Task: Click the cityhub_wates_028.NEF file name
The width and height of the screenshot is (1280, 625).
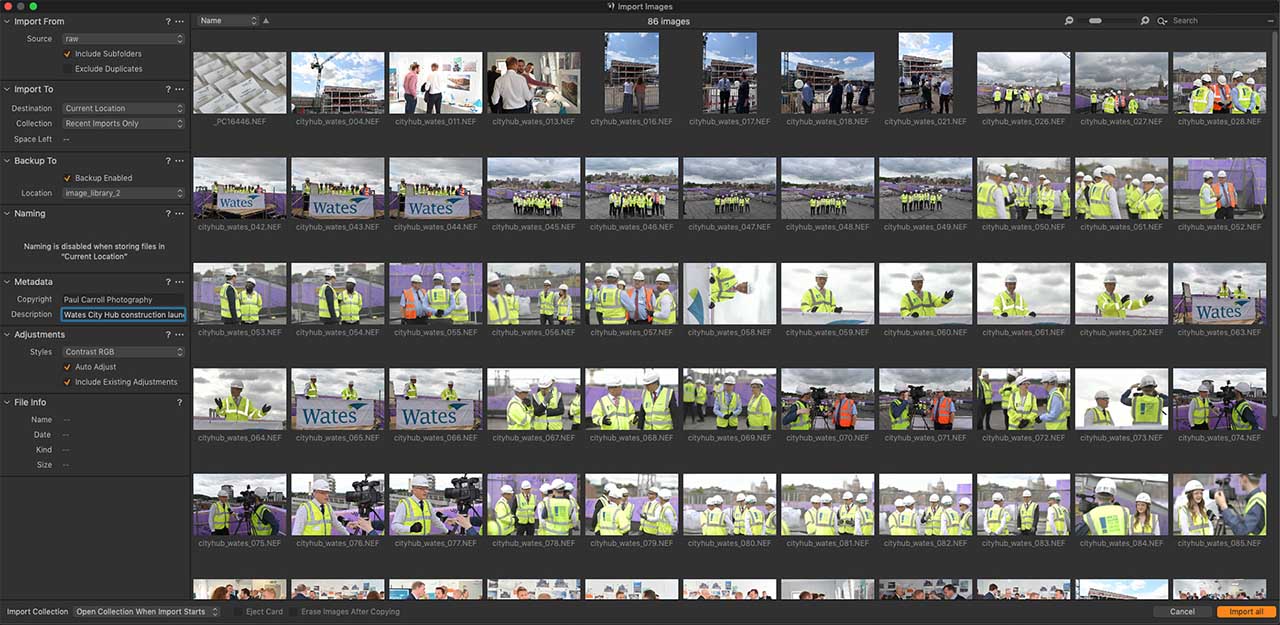Action: [x=1219, y=122]
